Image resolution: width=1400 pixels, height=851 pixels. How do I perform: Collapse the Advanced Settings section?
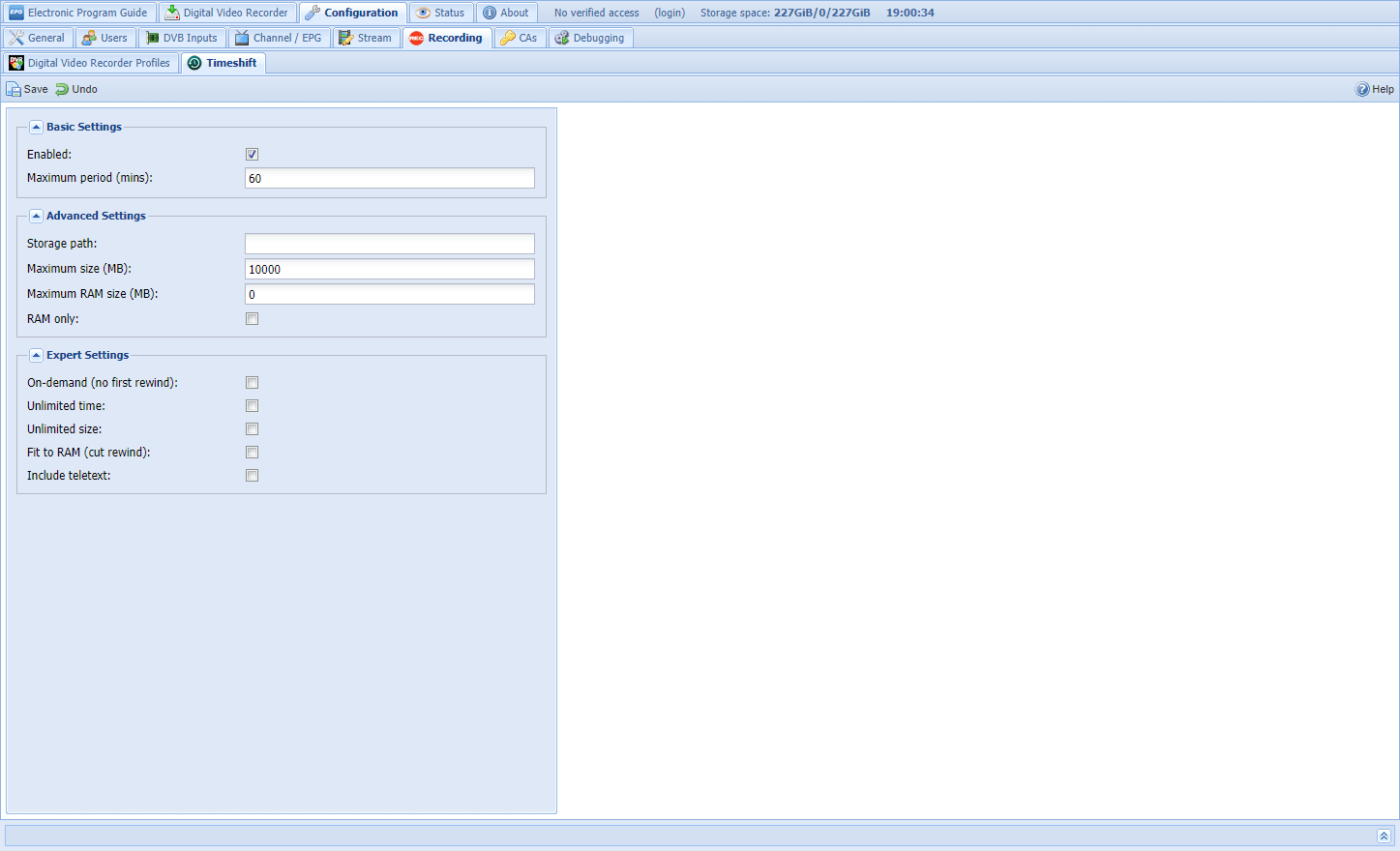(36, 216)
